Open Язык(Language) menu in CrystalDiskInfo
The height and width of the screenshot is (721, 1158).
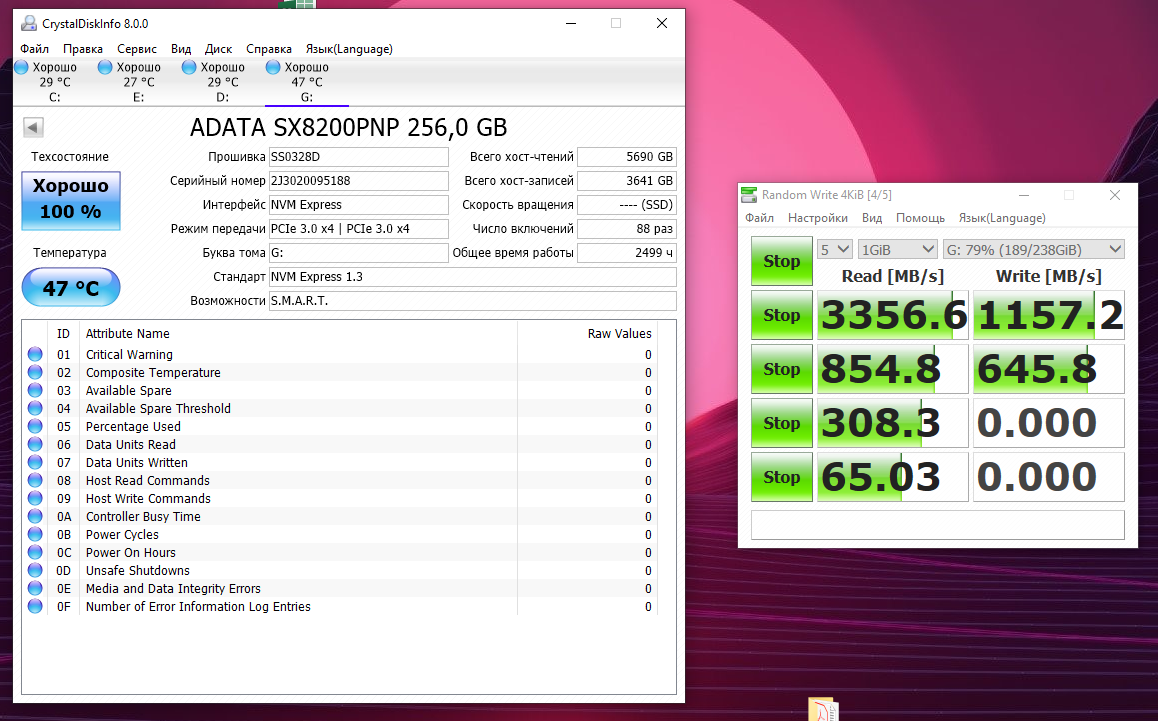coord(349,49)
